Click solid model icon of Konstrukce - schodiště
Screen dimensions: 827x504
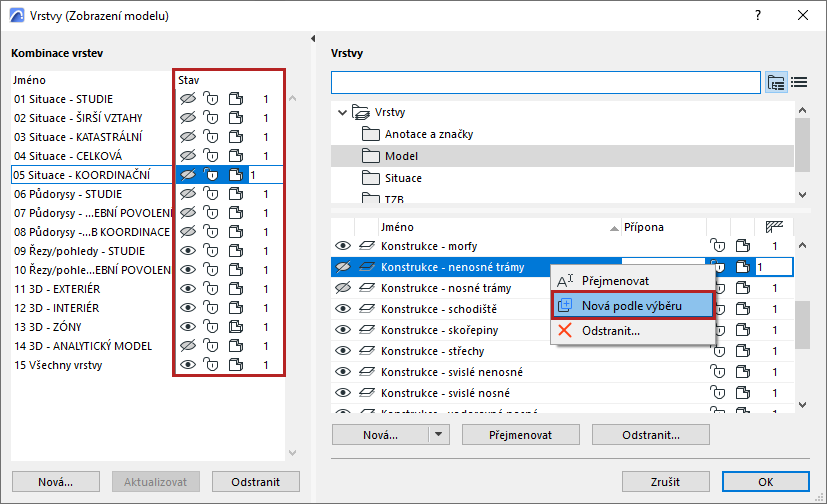pyautogui.click(x=743, y=309)
